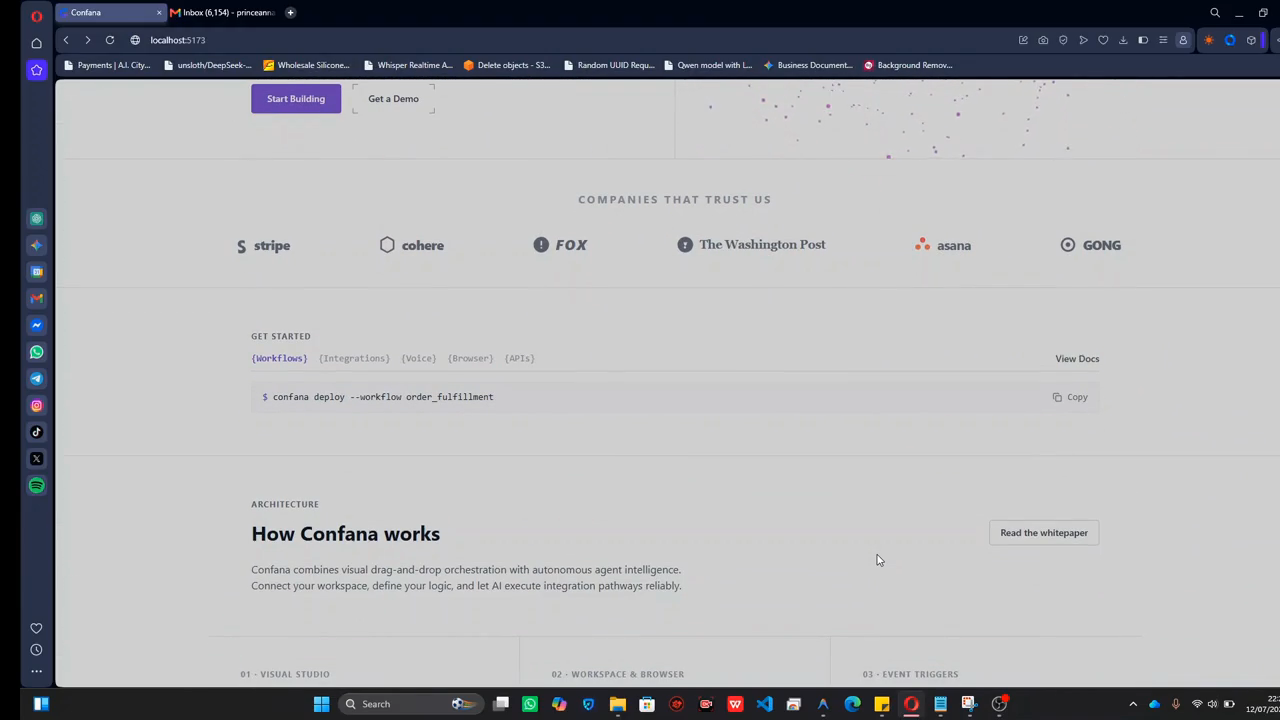Launch Messenger from the sidebar

tap(37, 325)
